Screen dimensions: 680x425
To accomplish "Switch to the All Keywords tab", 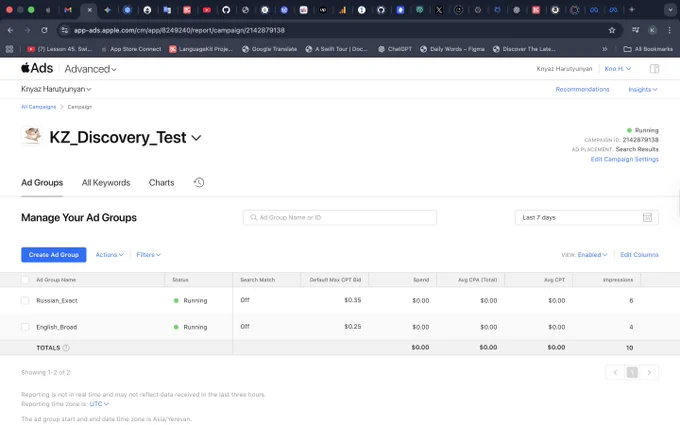I will [106, 183].
